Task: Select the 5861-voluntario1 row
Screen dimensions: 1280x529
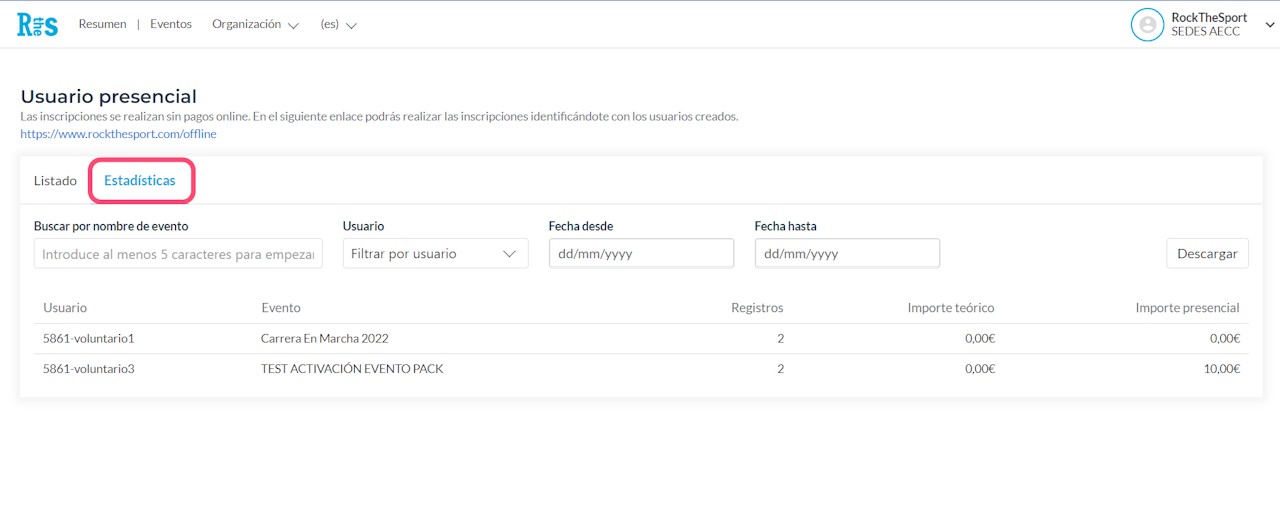Action: [88, 339]
